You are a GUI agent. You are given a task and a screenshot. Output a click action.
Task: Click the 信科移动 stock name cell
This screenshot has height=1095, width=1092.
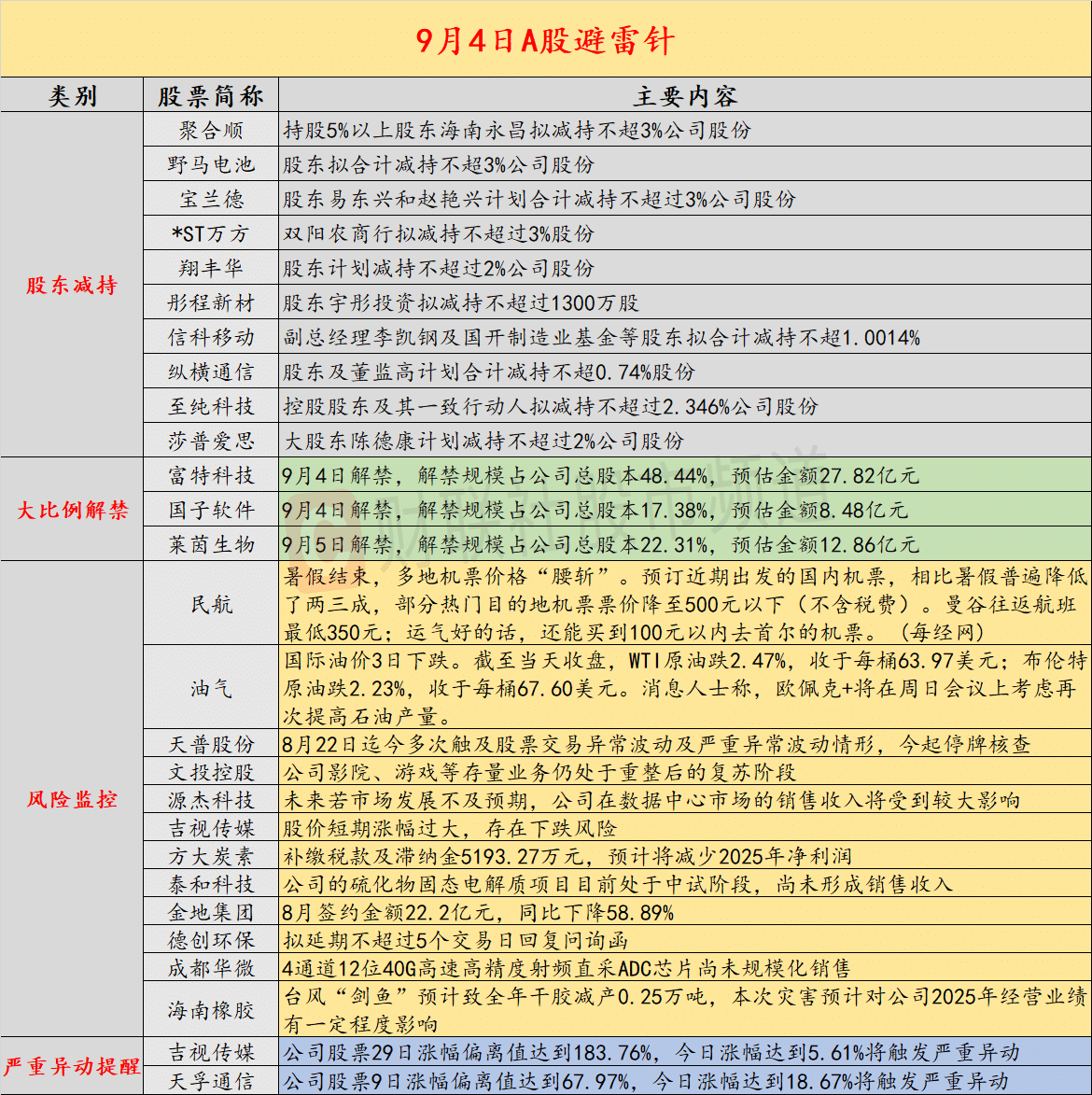[211, 337]
